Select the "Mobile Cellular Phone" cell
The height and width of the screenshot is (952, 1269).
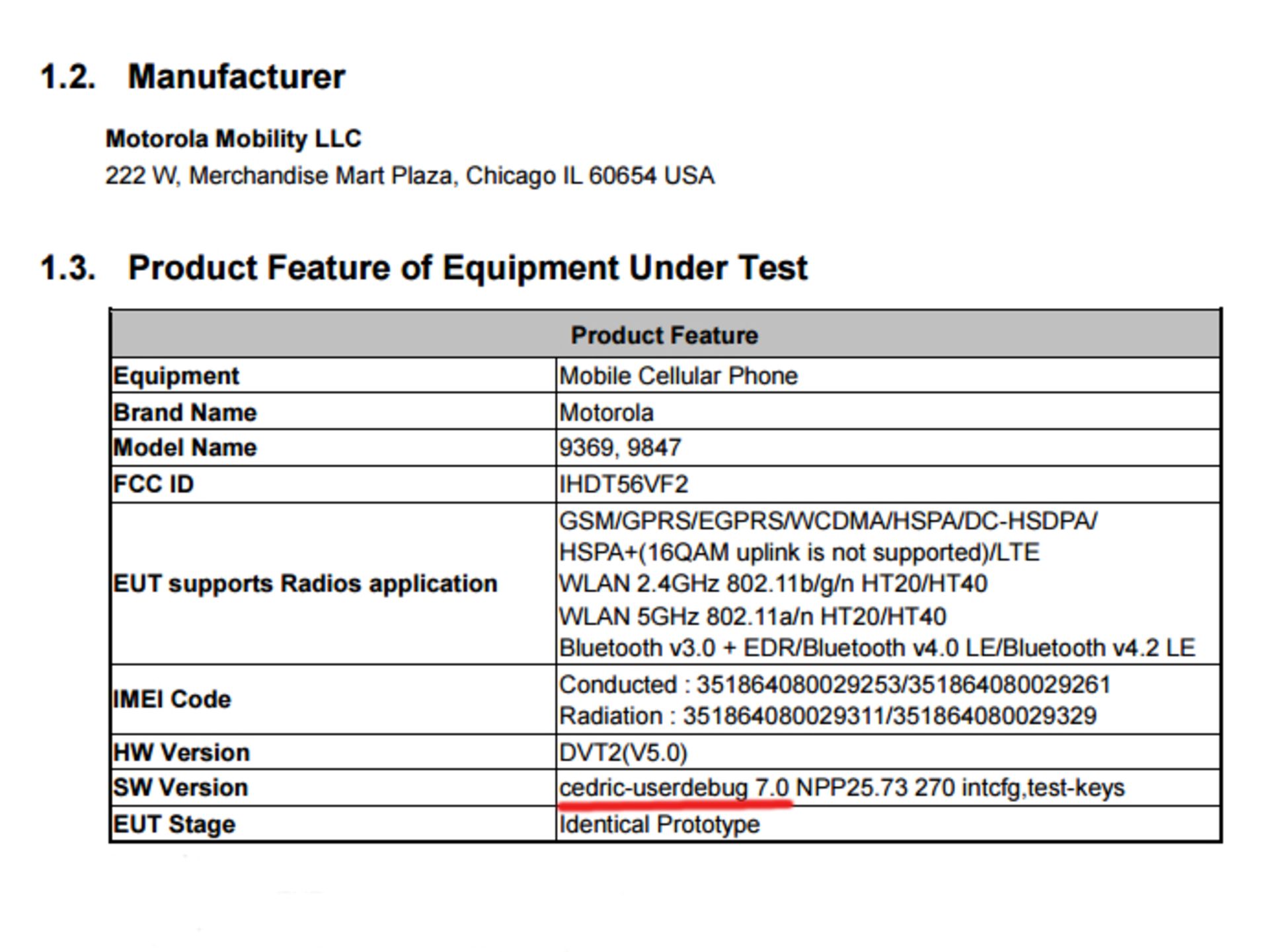678,376
